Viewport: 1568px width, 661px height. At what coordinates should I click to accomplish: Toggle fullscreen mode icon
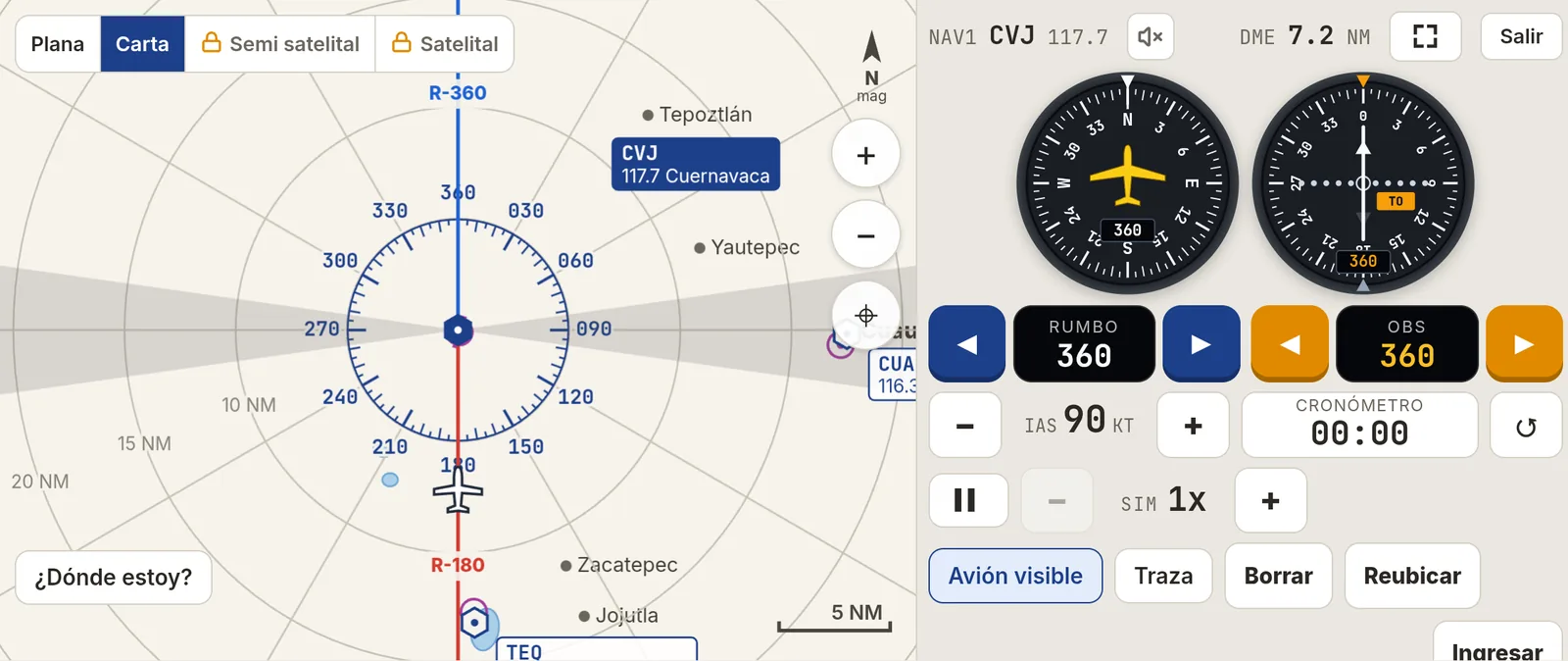click(1425, 37)
